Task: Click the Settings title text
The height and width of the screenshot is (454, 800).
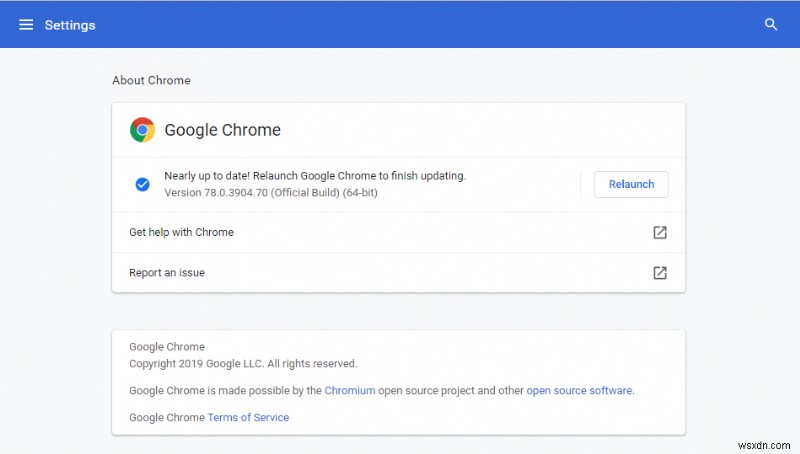Action: [70, 25]
